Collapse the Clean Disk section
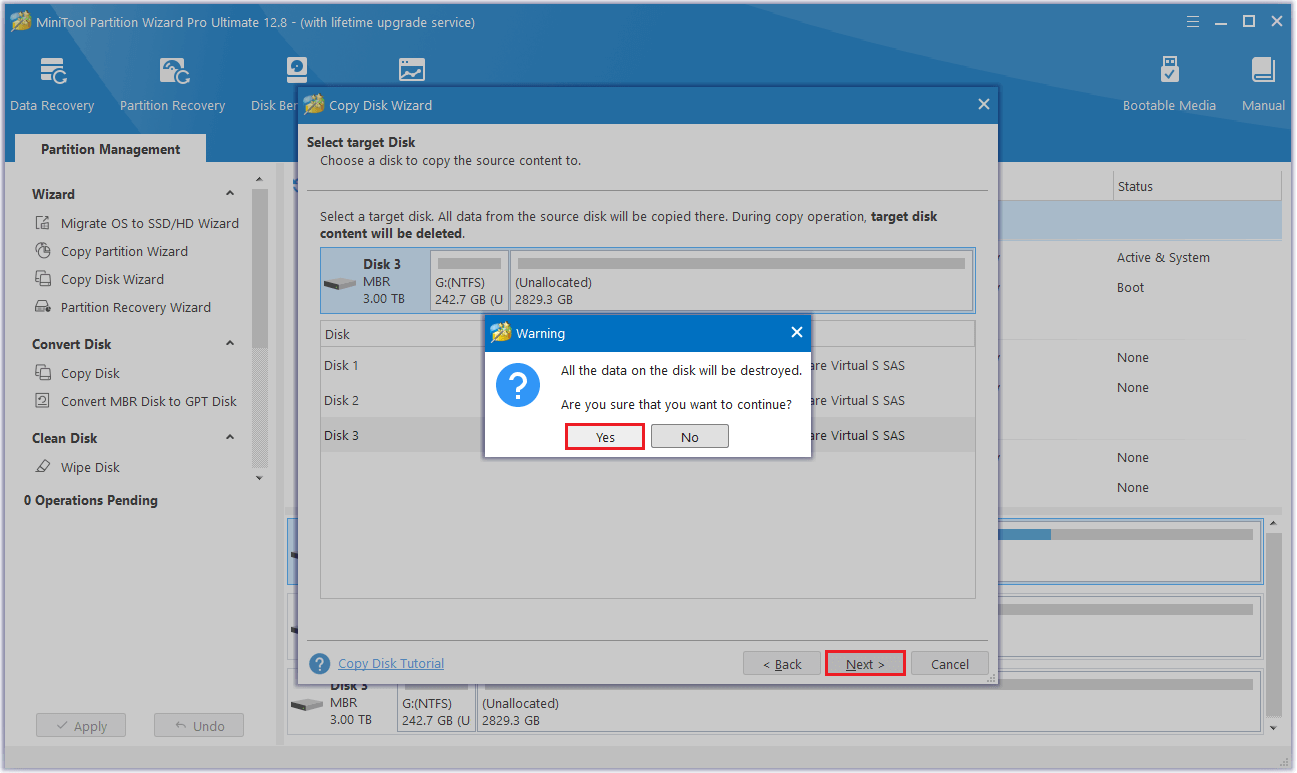The height and width of the screenshot is (773, 1297). click(230, 438)
